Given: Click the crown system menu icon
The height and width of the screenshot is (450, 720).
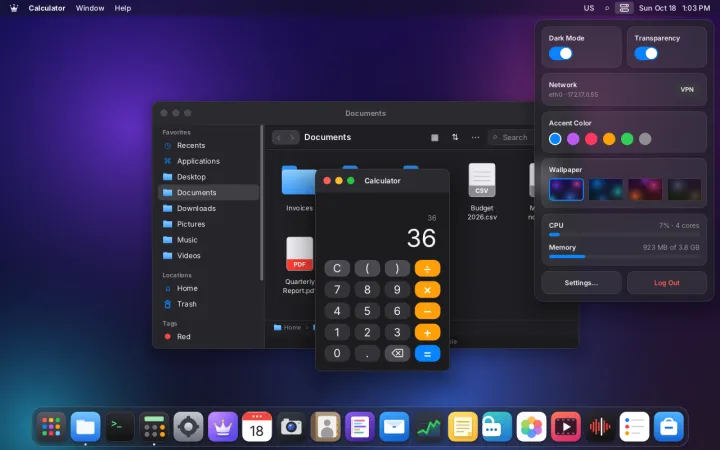Looking at the screenshot, I should [x=14, y=8].
